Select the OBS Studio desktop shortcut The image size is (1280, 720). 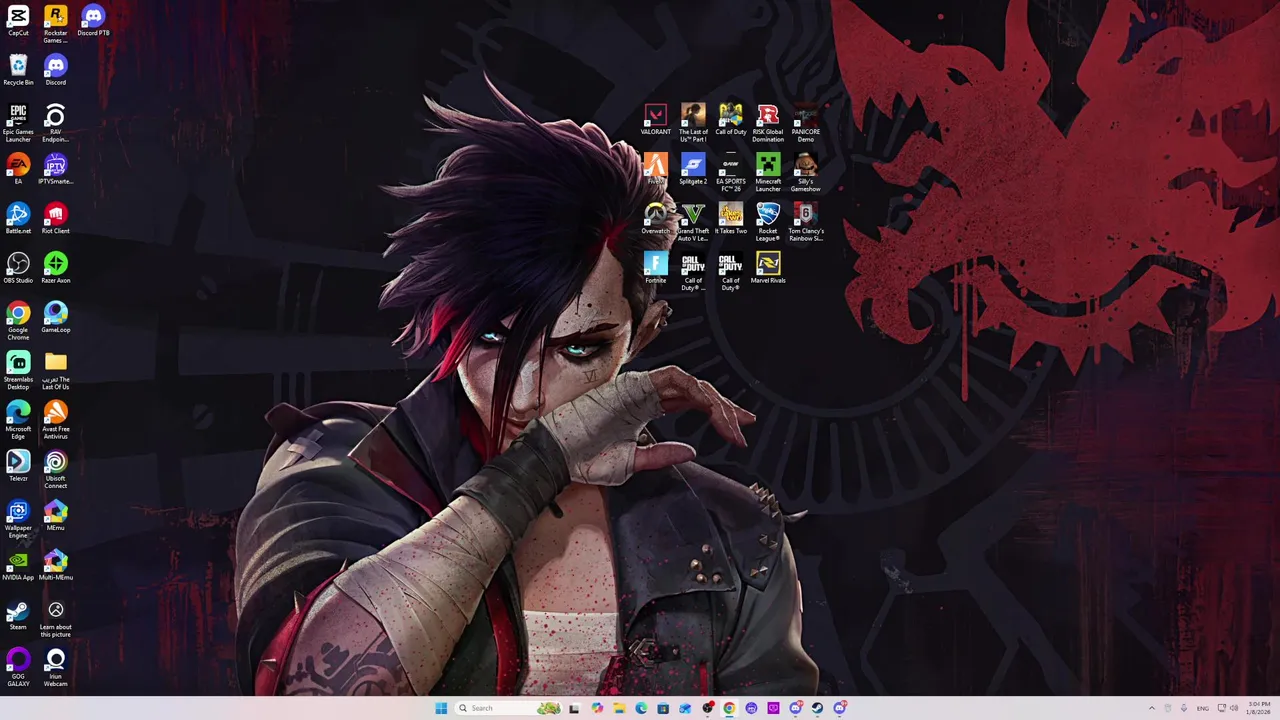point(18,268)
